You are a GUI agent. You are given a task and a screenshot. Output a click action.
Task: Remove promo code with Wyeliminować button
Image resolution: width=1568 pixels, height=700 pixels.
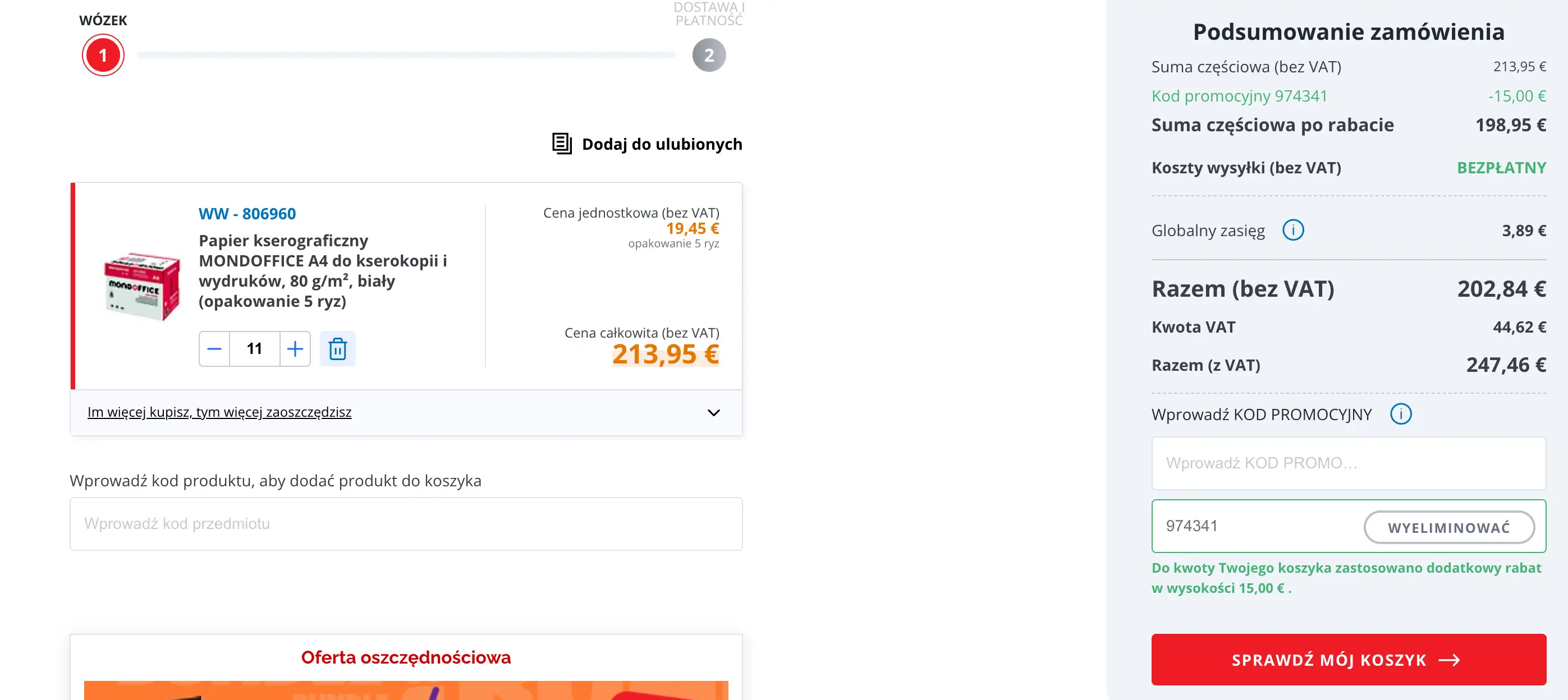click(x=1448, y=527)
